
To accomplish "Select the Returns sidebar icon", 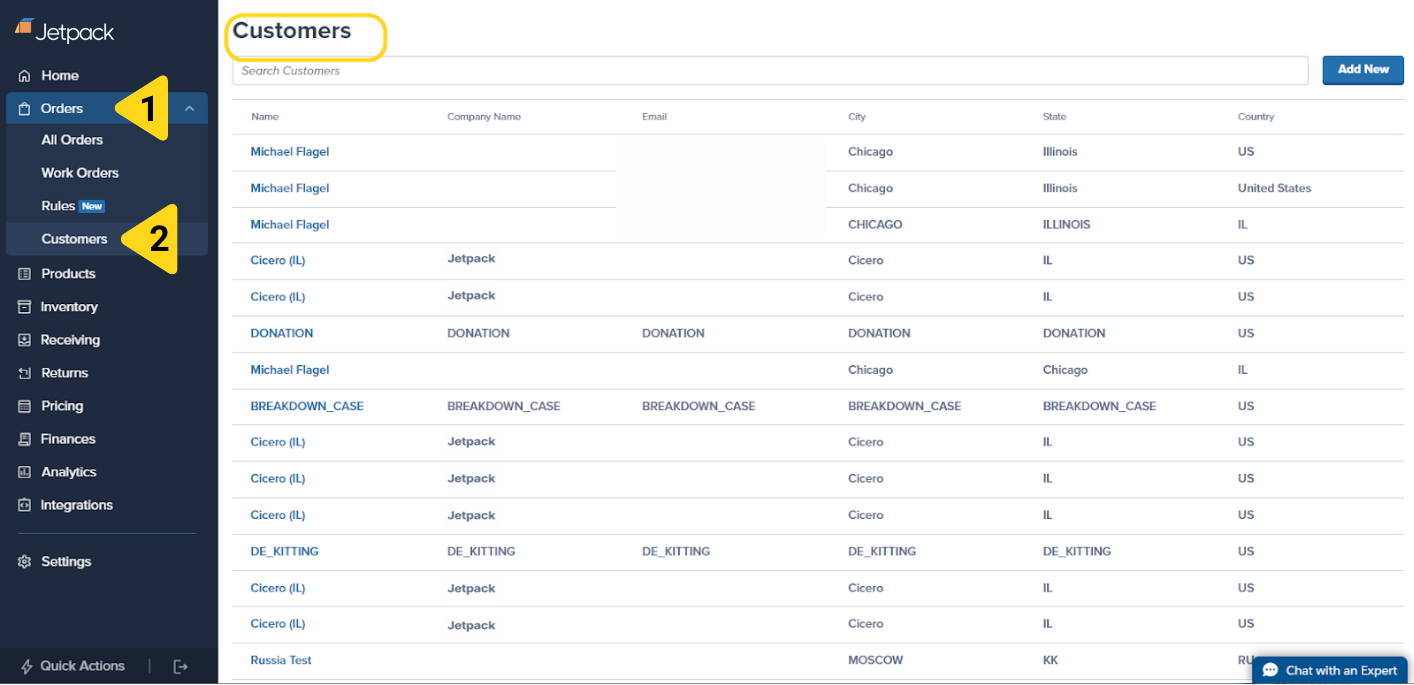I will (24, 372).
